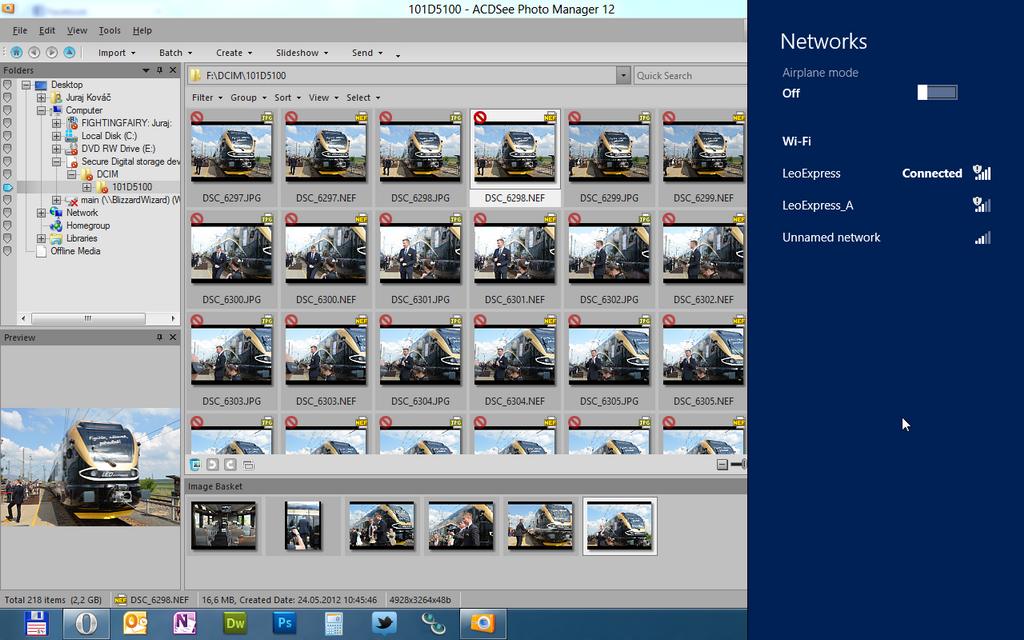This screenshot has width=1024, height=640.
Task: Close the Preview panel
Action: pyautogui.click(x=173, y=337)
